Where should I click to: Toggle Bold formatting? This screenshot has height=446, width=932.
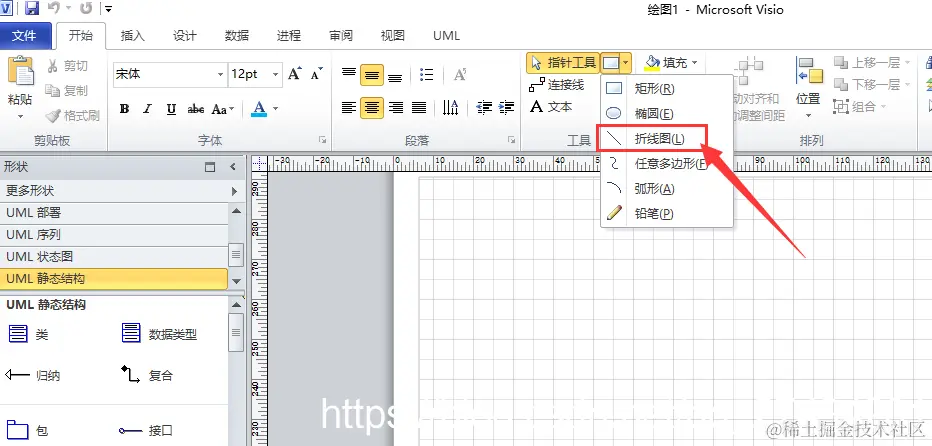point(124,109)
